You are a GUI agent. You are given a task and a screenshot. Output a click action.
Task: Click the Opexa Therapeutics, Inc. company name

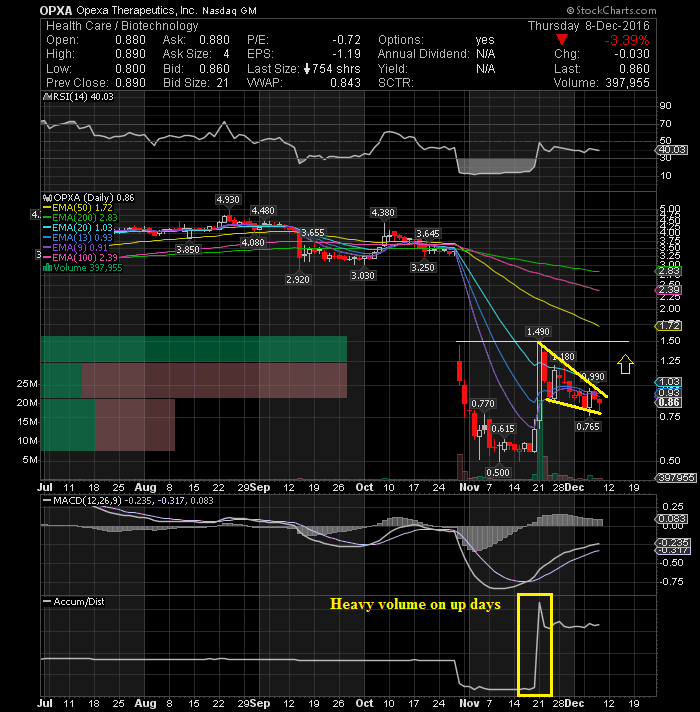[x=137, y=10]
